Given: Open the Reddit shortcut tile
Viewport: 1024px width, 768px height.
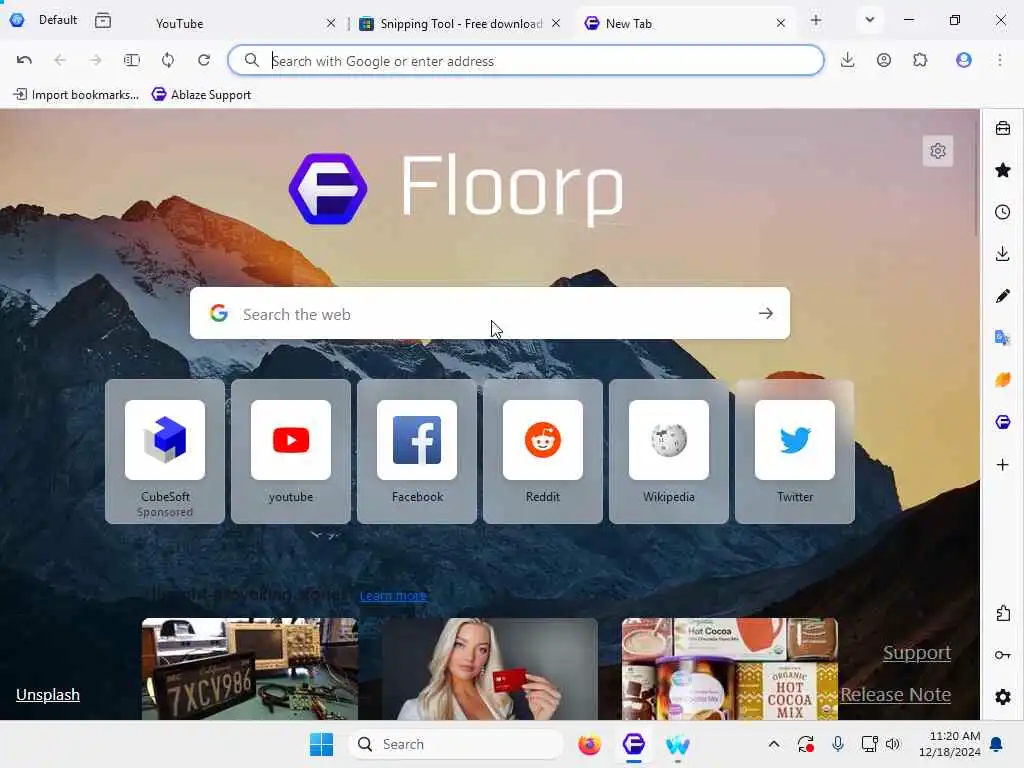Looking at the screenshot, I should click(543, 451).
